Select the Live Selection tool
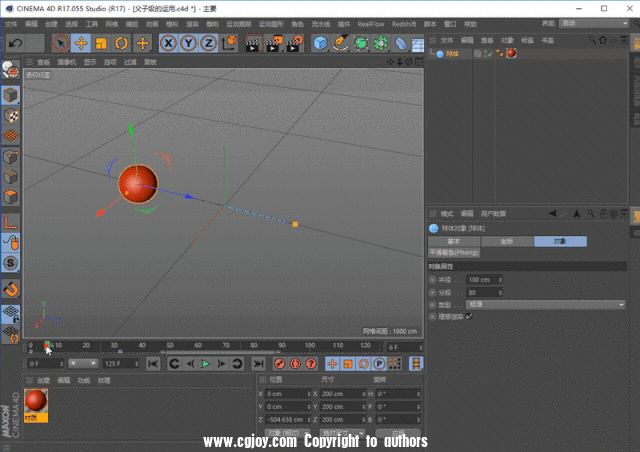 point(61,43)
